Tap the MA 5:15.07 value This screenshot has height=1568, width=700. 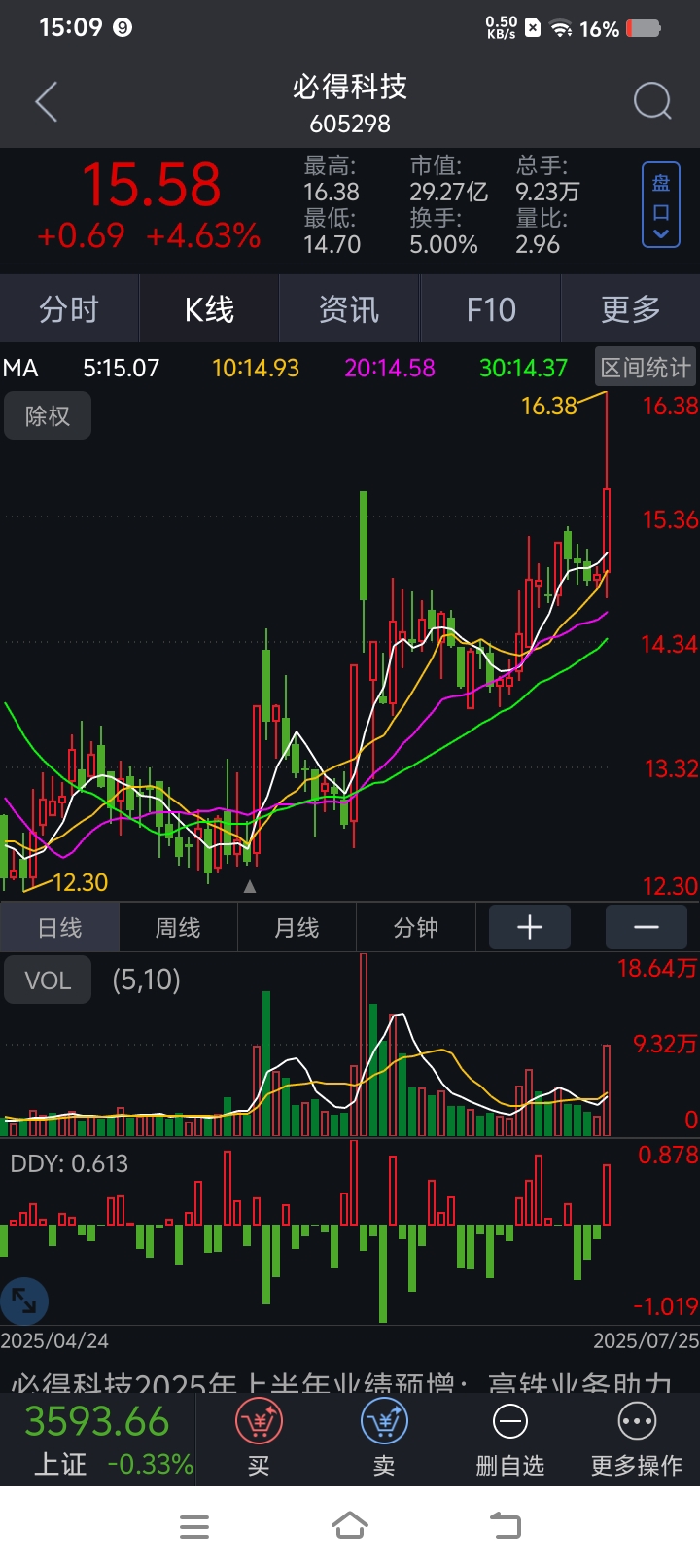[x=121, y=368]
